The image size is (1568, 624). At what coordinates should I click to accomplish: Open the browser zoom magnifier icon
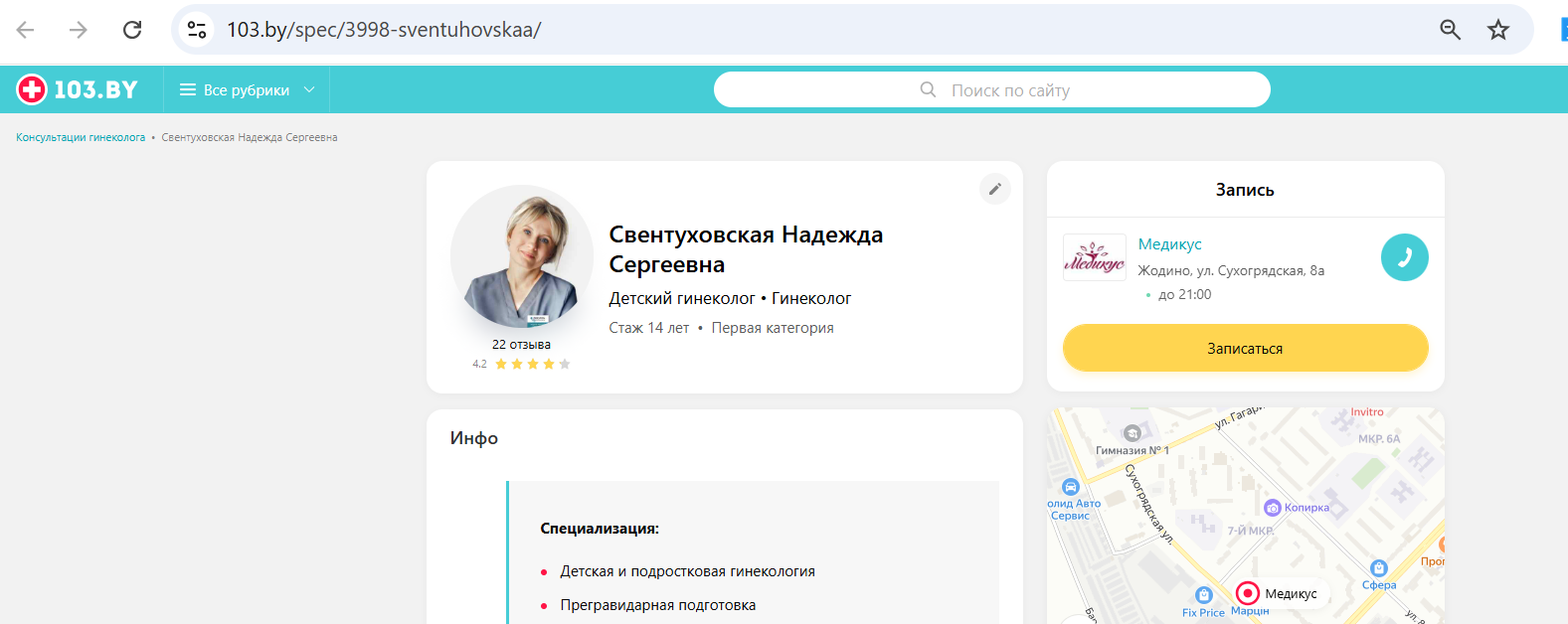coord(1451,30)
